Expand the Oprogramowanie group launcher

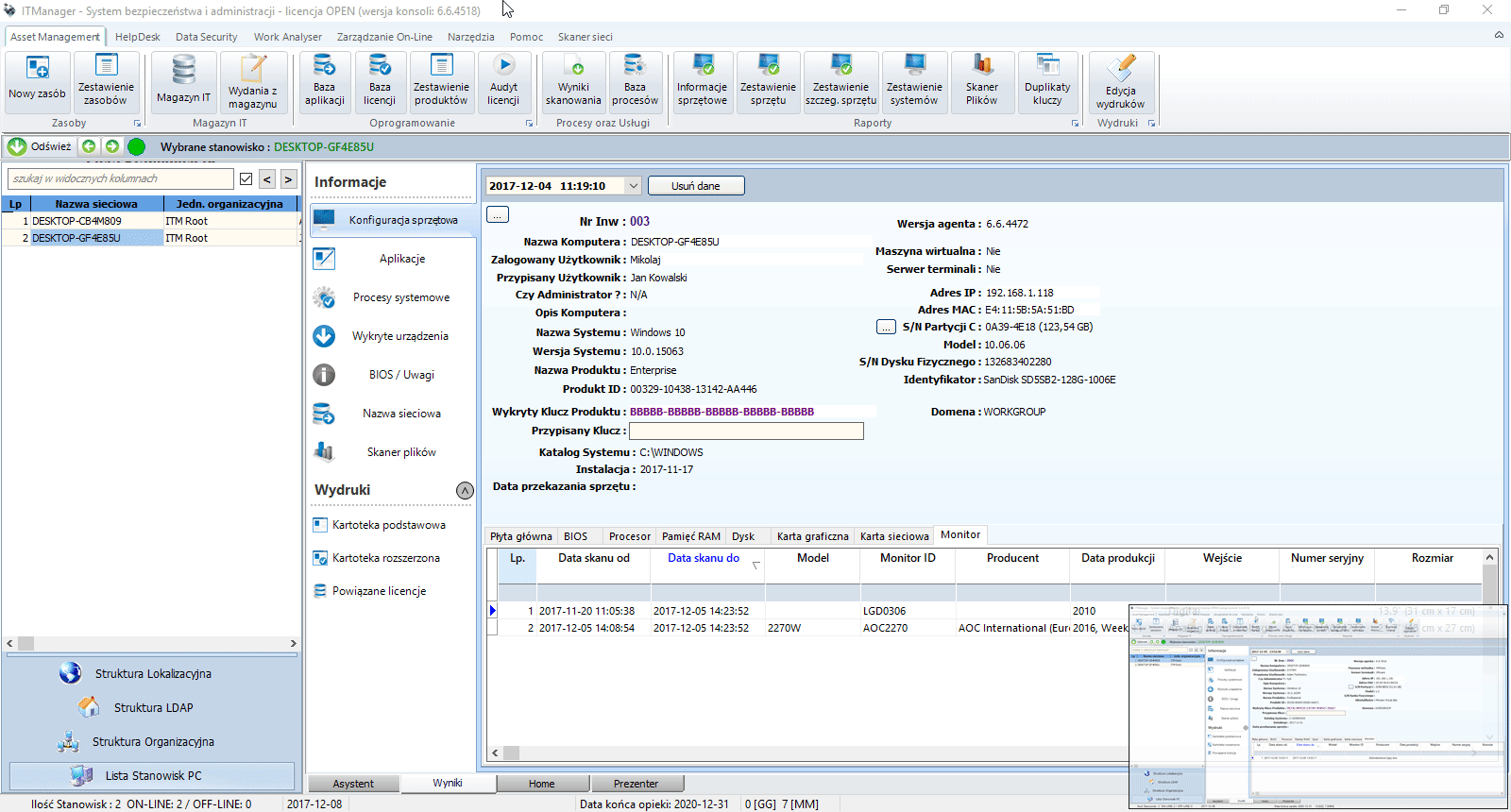pos(529,124)
